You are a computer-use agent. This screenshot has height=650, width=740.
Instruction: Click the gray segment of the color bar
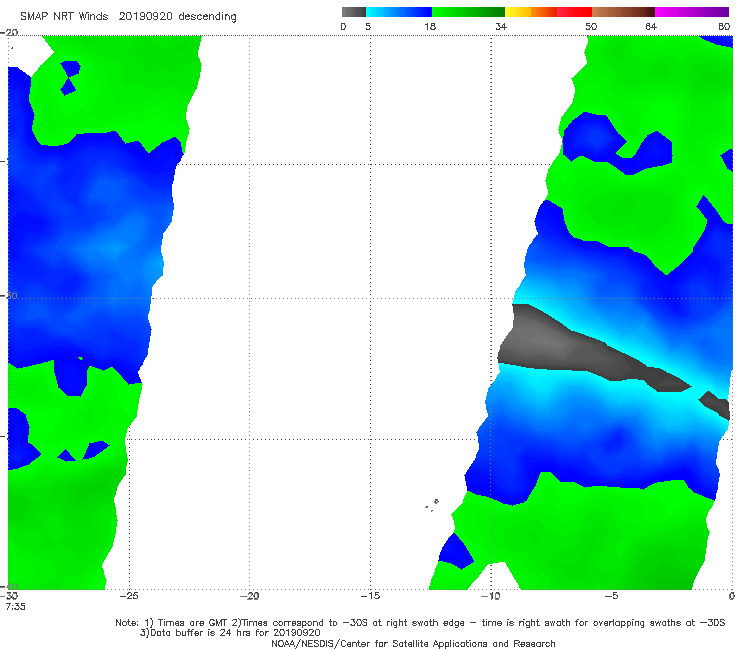[353, 12]
